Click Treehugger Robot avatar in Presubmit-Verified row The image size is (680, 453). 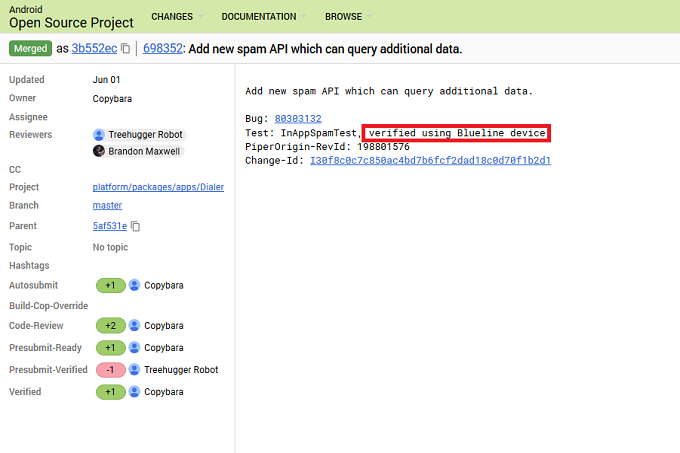[135, 370]
